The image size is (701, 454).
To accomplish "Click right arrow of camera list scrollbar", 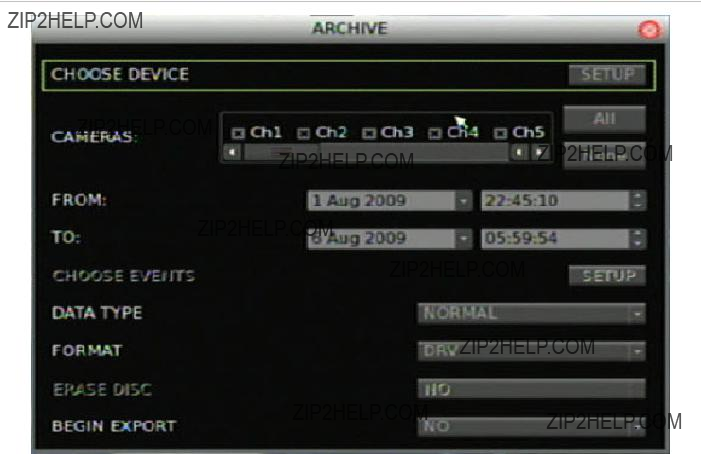I will (538, 152).
